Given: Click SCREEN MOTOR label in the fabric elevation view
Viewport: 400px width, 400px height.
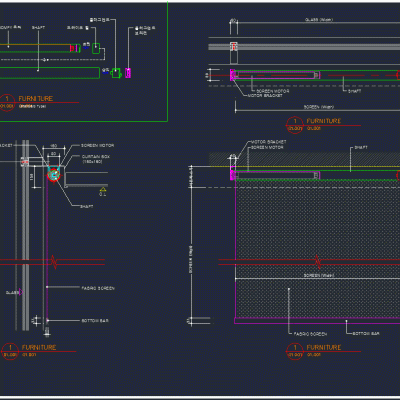Looking at the screenshot, I should pos(267,147).
